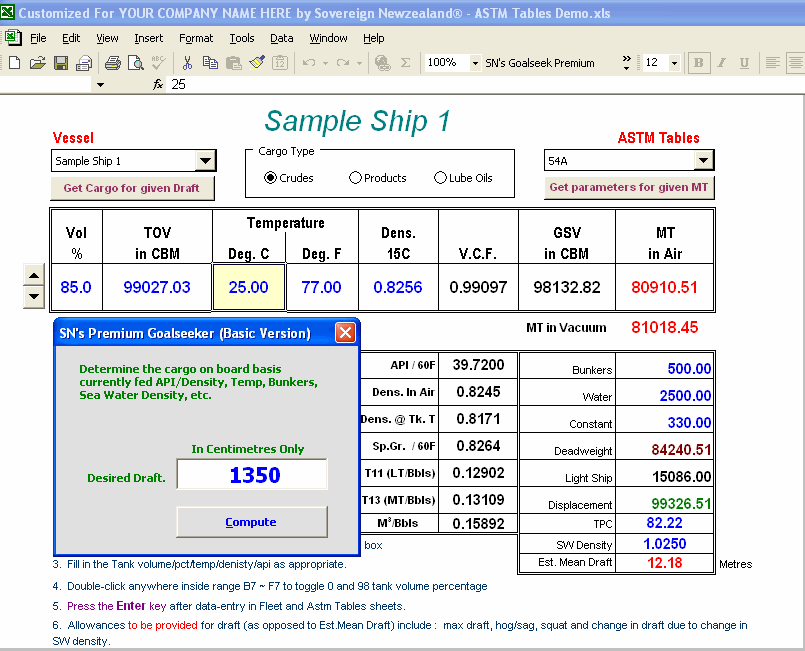The height and width of the screenshot is (651, 805).
Task: Decrease Vol % with the down spinner arrow
Action: (x=34, y=297)
